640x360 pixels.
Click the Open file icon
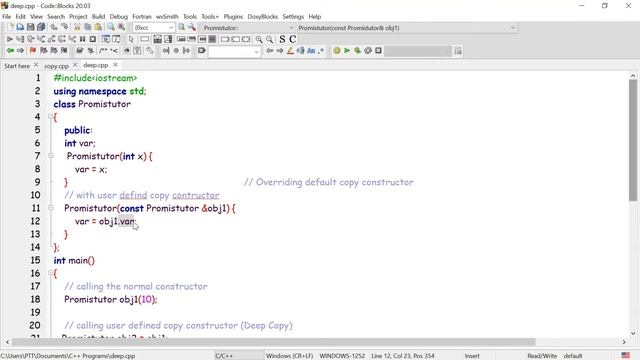coord(20,27)
